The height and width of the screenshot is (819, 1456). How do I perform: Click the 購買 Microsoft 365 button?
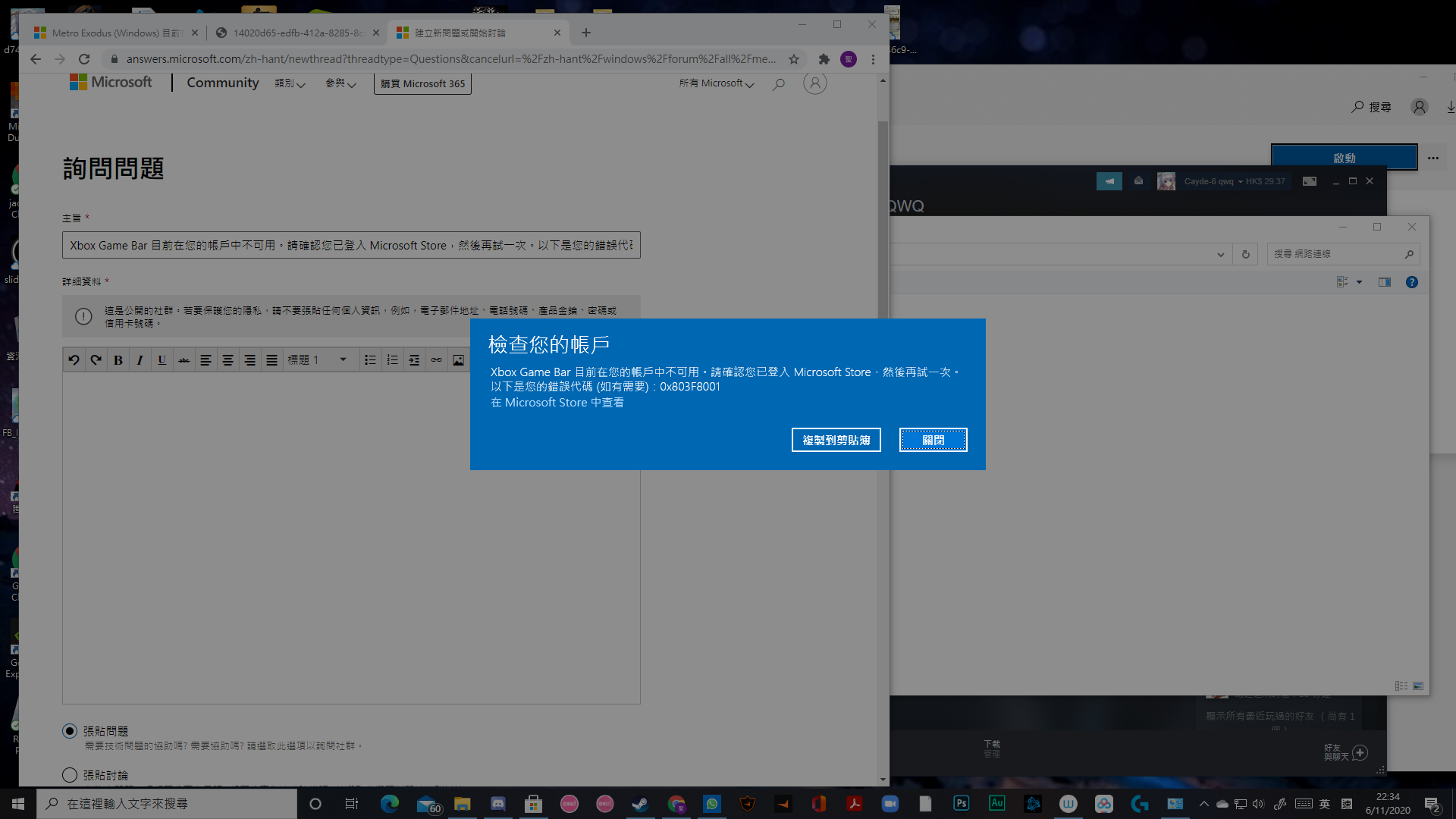[422, 83]
